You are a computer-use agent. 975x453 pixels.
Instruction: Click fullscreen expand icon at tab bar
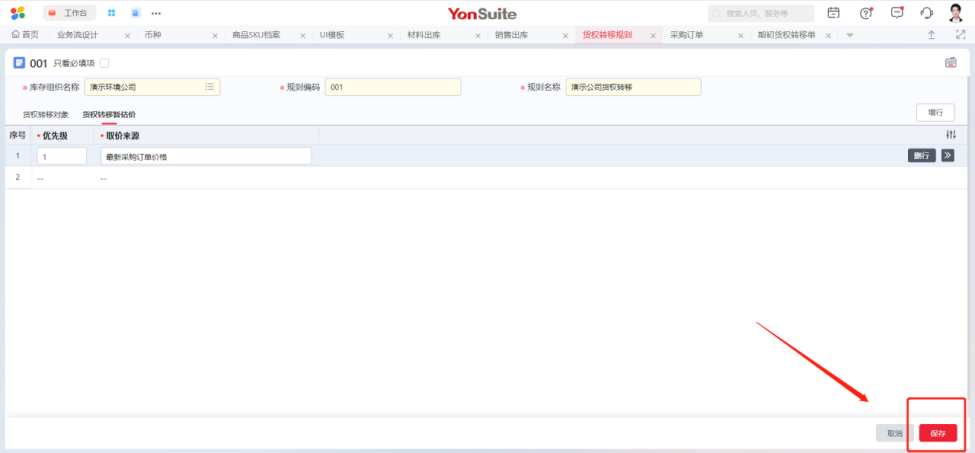click(x=960, y=35)
